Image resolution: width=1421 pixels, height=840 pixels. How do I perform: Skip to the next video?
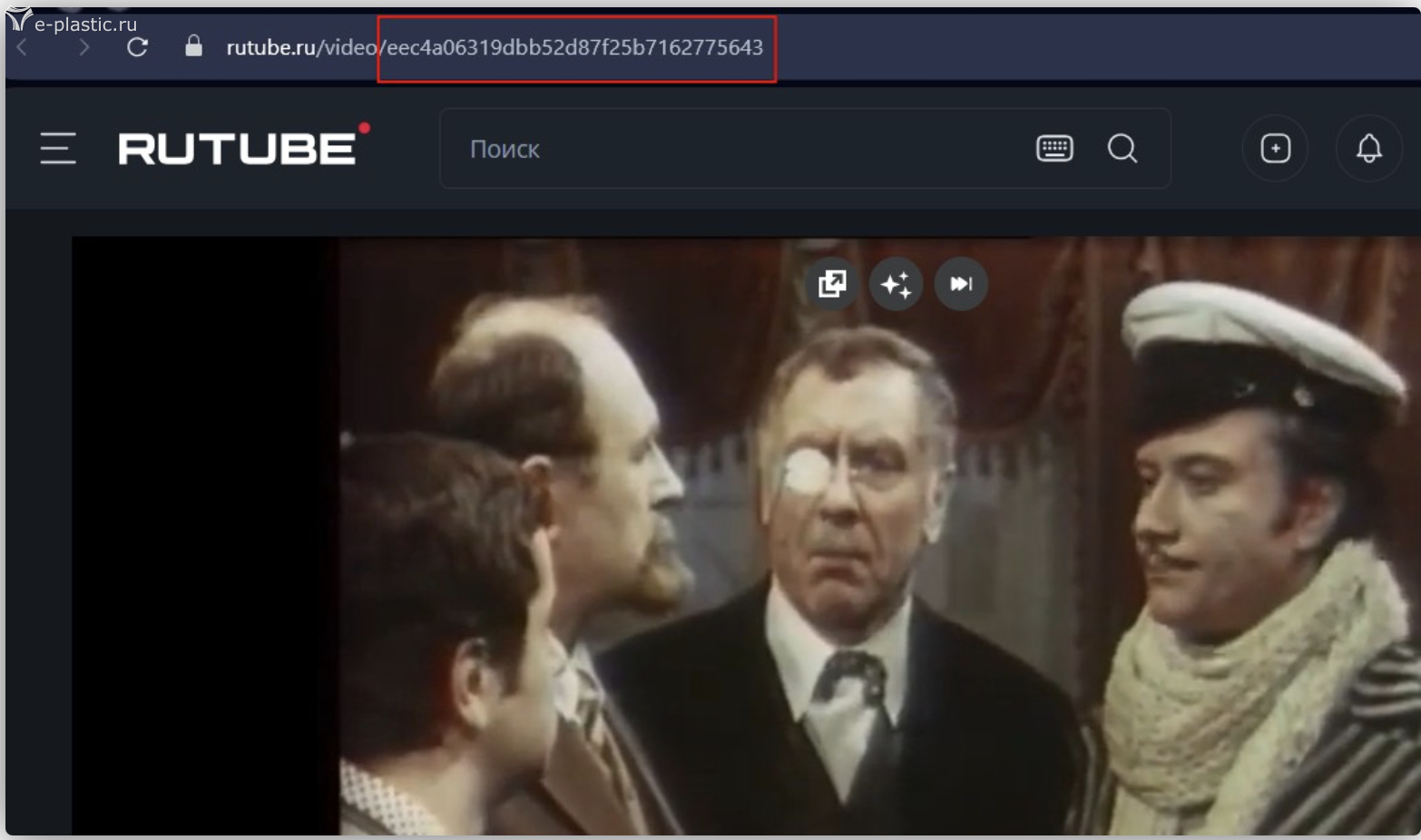960,284
